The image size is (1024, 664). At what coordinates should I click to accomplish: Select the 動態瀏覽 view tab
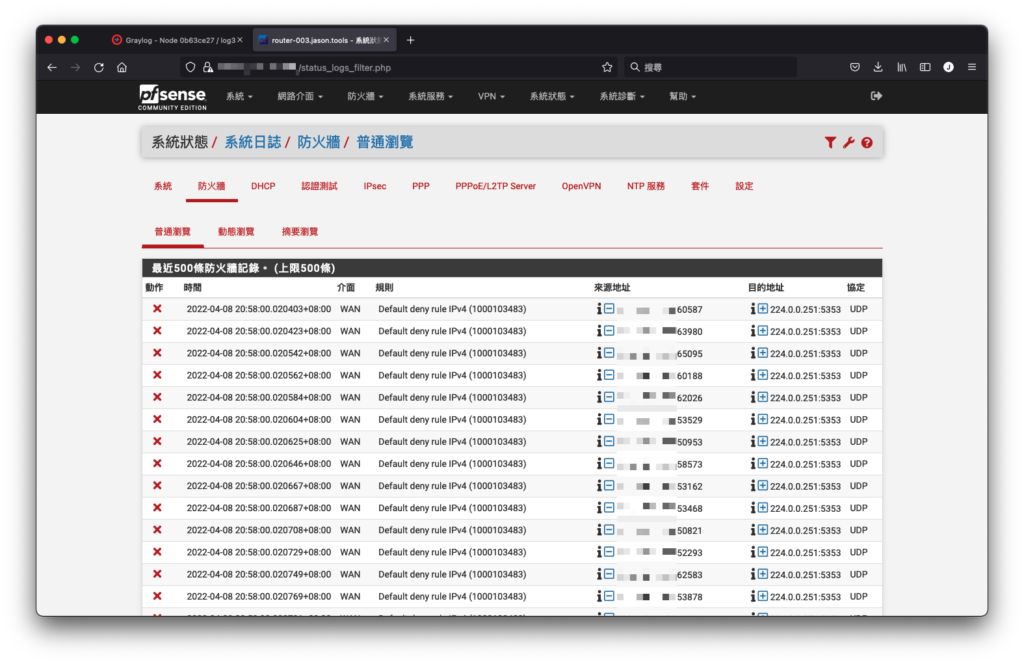tap(236, 232)
